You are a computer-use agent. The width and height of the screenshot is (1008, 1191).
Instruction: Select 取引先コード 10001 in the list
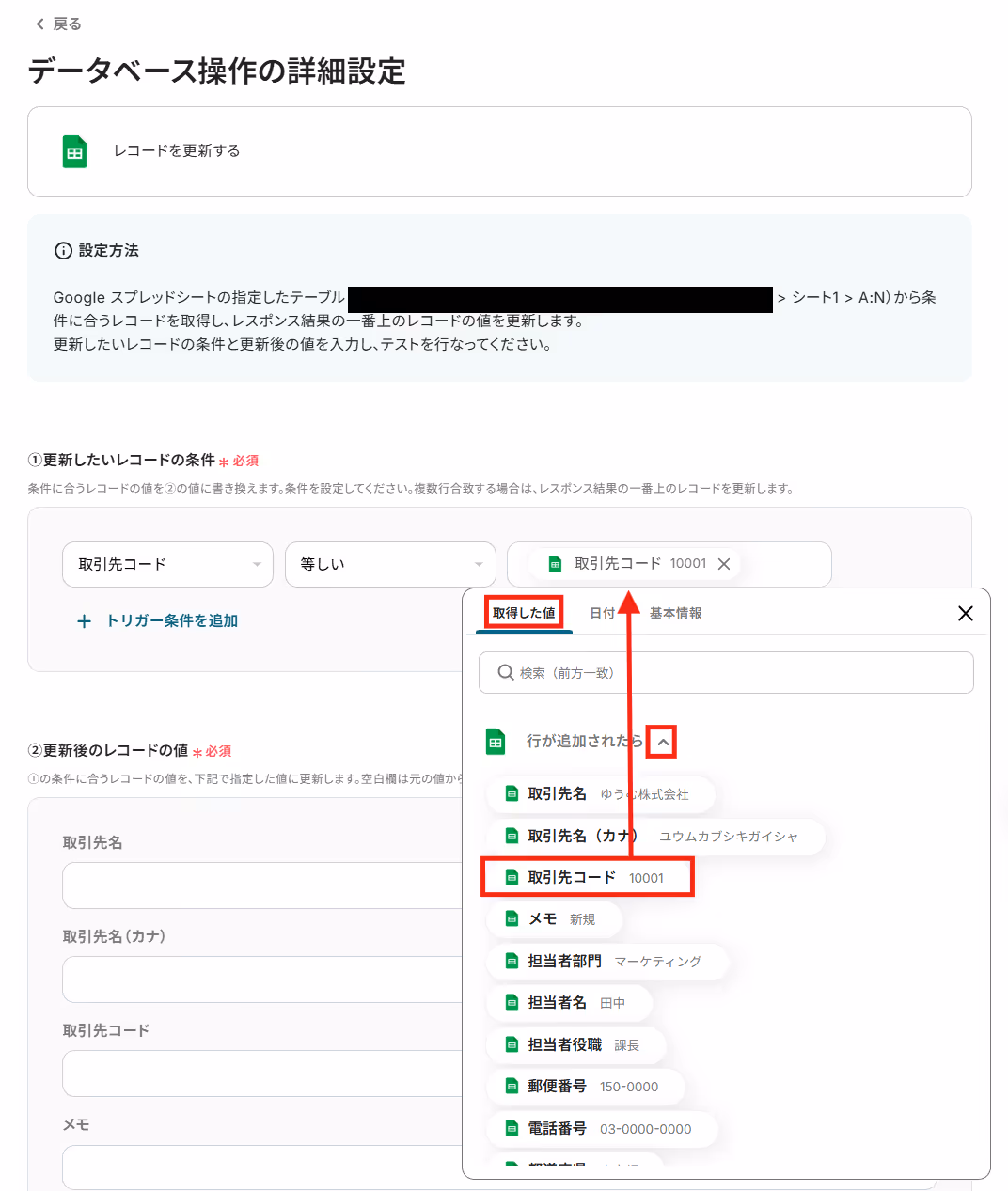(x=588, y=877)
